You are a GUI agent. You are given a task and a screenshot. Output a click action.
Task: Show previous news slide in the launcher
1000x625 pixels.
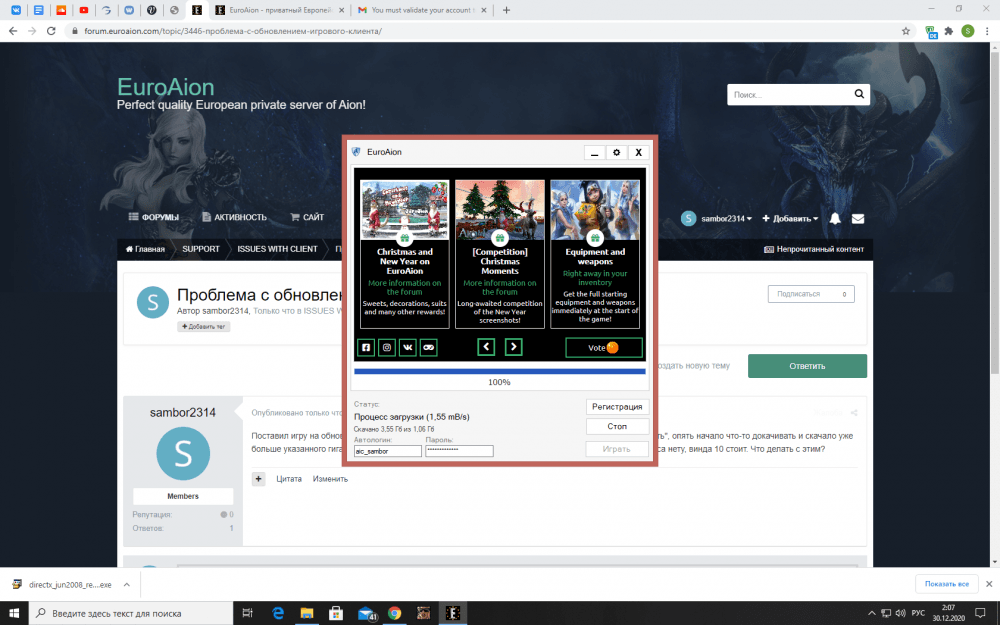coord(486,347)
